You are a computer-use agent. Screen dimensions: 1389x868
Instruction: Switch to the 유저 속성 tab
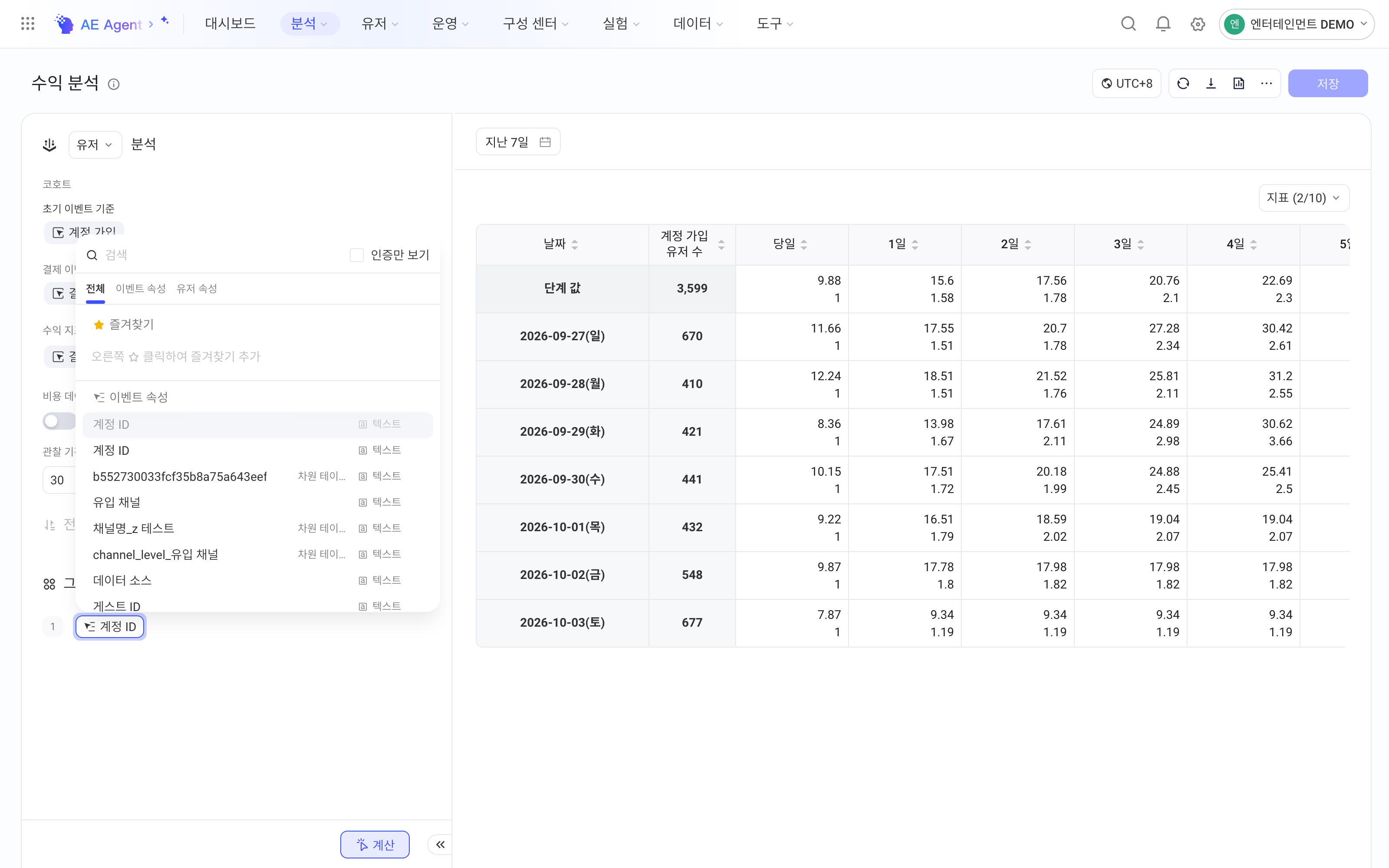196,288
